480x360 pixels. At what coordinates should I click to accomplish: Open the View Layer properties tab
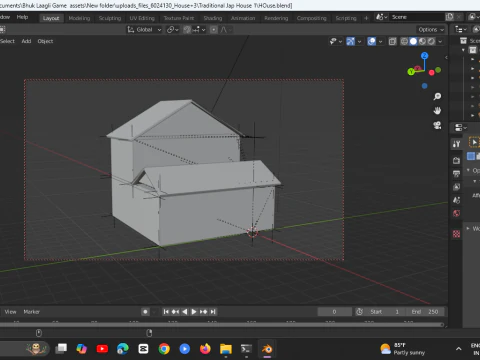click(456, 187)
